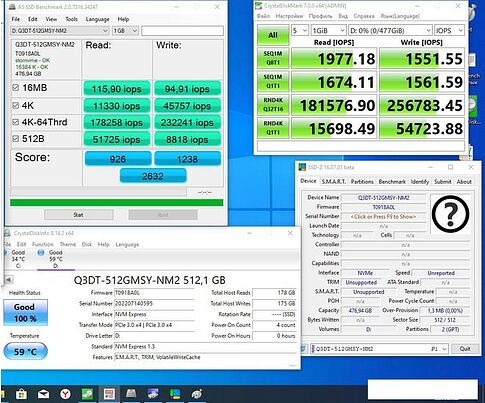Toggle the 16MB test checkbox

point(15,88)
